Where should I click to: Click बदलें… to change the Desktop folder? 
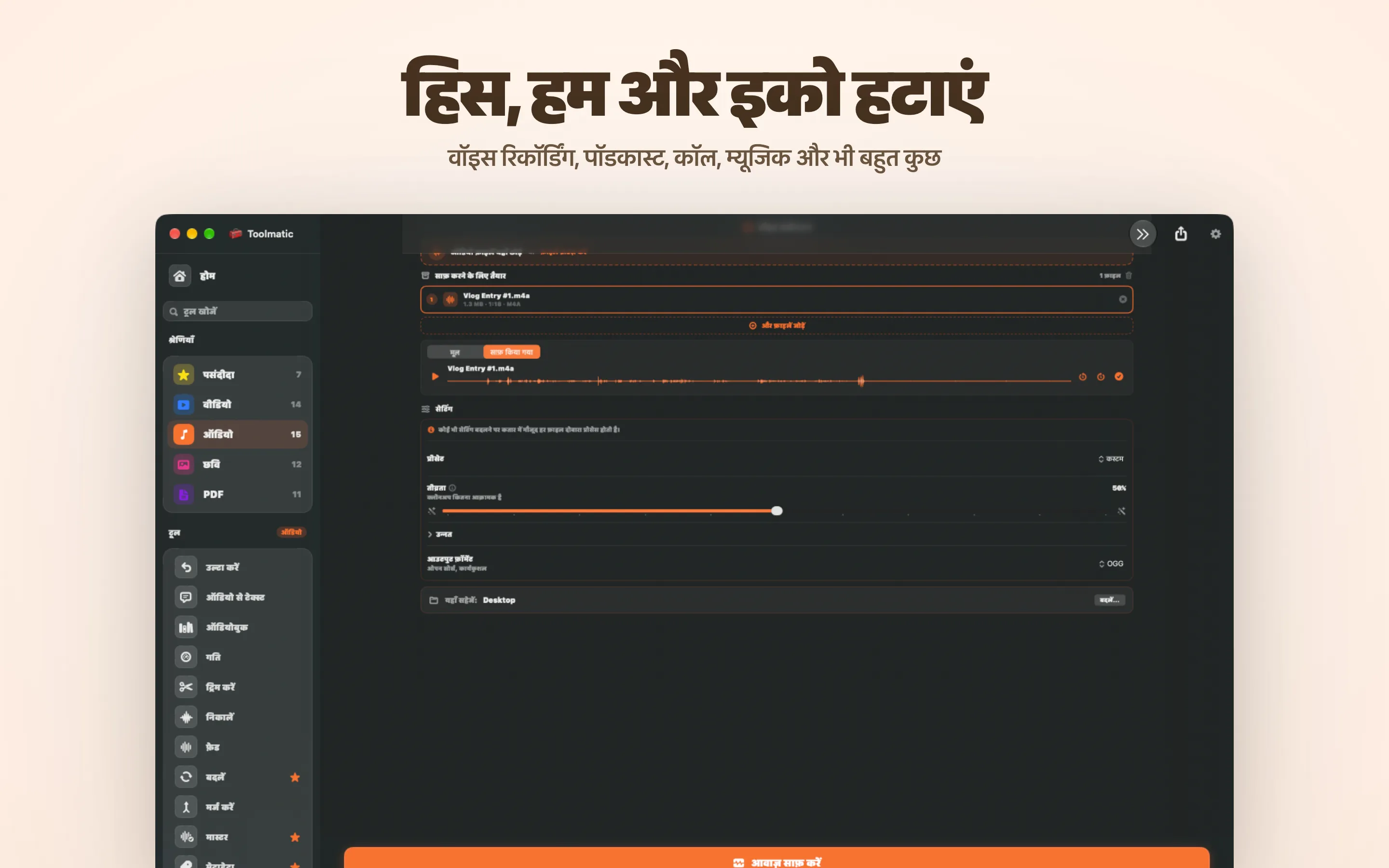(x=1109, y=600)
